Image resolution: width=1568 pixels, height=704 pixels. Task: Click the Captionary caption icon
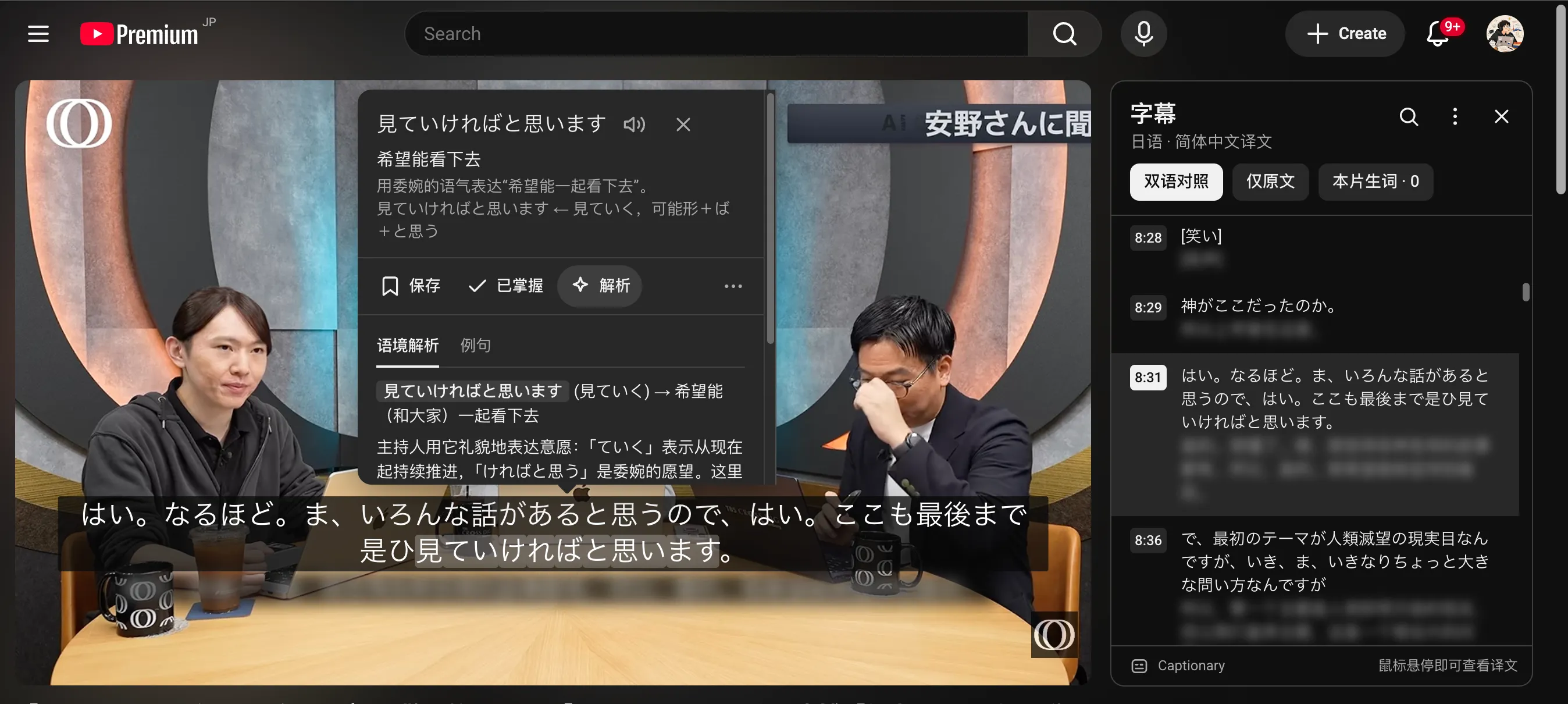click(x=1139, y=666)
